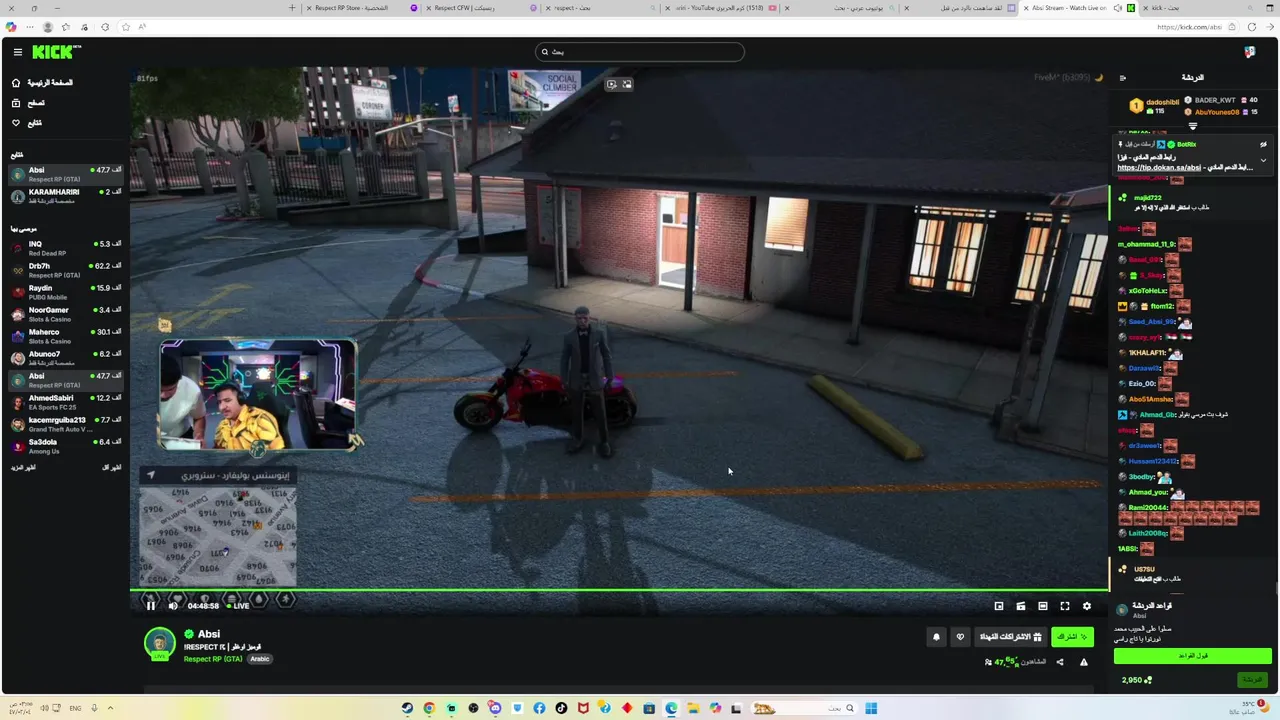Screen dimensions: 1280x720
Task: Expand the pinned message chevron
Action: tap(1263, 160)
